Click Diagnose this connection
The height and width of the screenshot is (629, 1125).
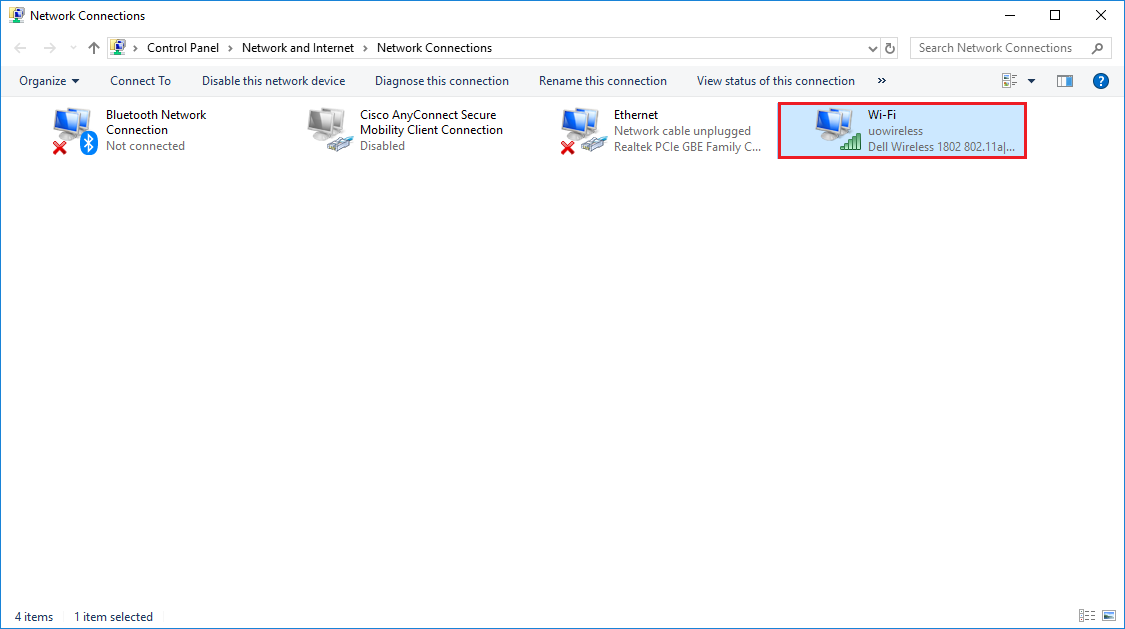coord(442,81)
